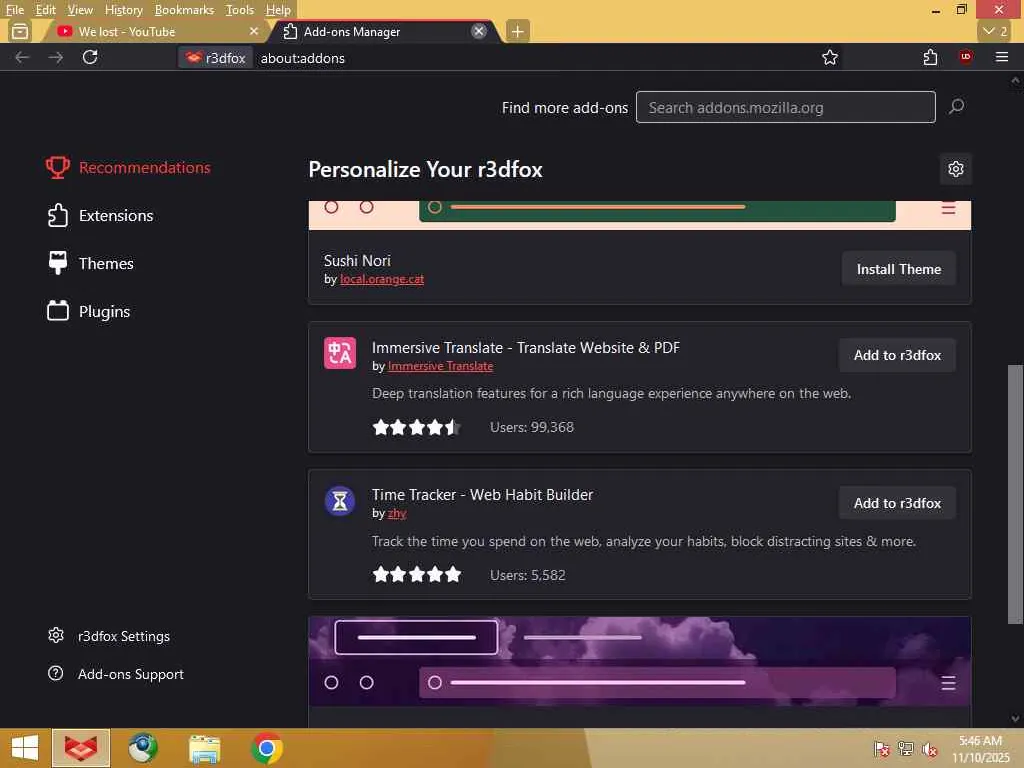Image resolution: width=1024 pixels, height=768 pixels.
Task: Open a new tab with the plus button
Action: point(517,31)
